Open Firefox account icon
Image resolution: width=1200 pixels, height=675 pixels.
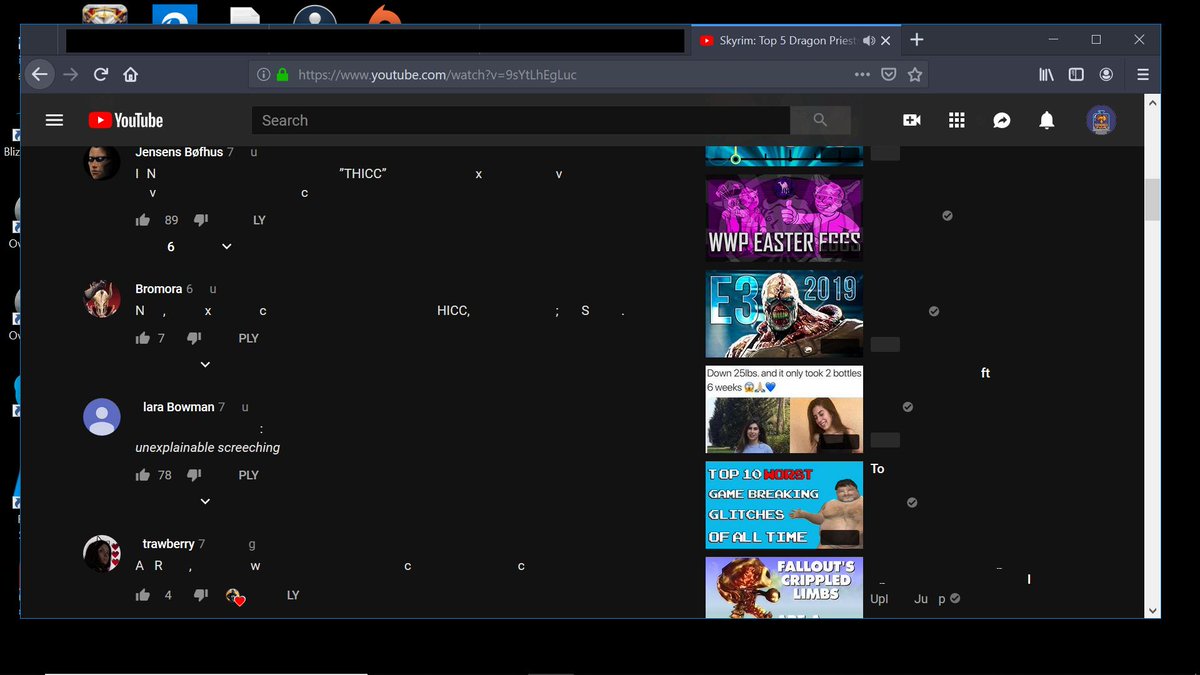(1106, 74)
